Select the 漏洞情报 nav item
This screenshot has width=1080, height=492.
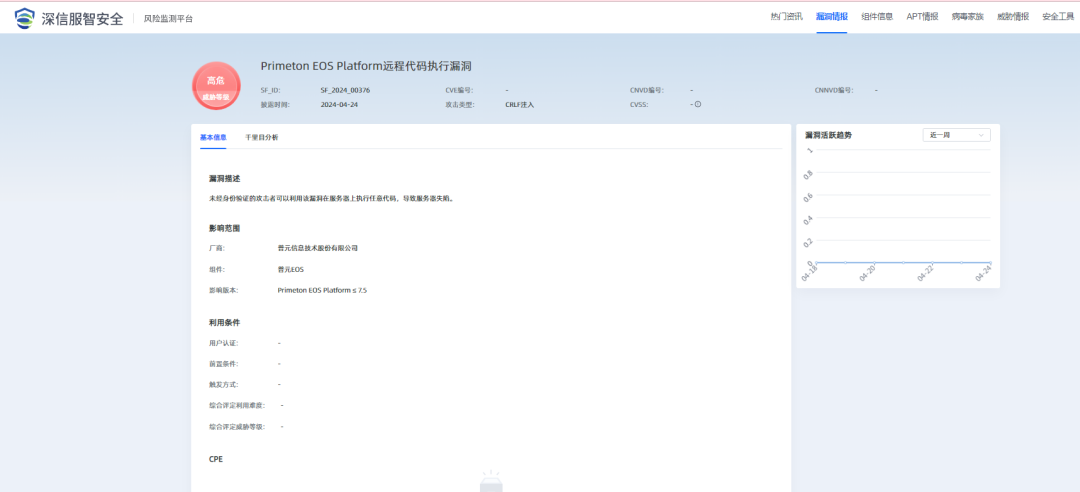pyautogui.click(x=831, y=17)
